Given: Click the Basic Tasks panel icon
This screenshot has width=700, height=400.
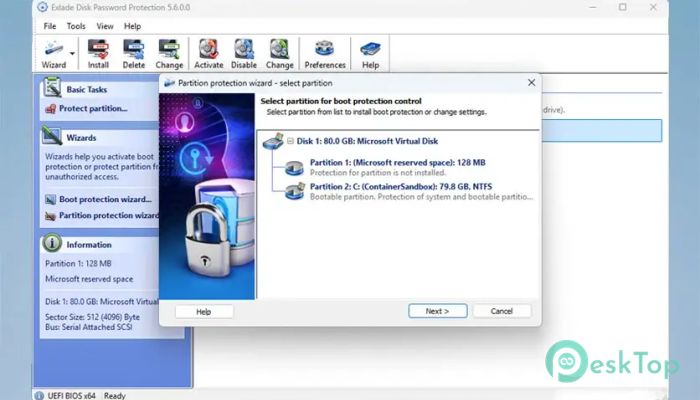Looking at the screenshot, I should point(52,88).
